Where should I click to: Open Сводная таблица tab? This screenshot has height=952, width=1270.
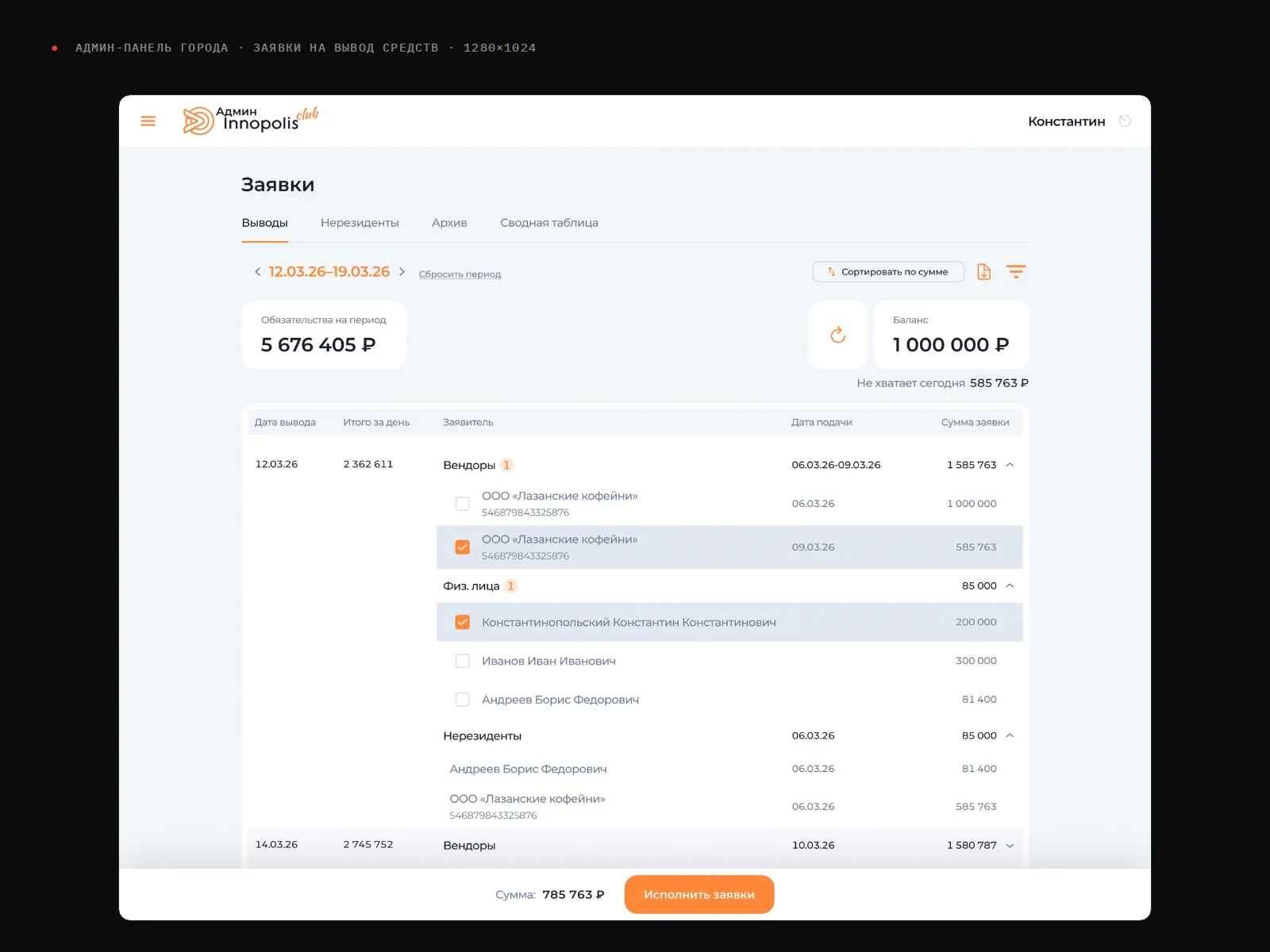pyautogui.click(x=549, y=223)
